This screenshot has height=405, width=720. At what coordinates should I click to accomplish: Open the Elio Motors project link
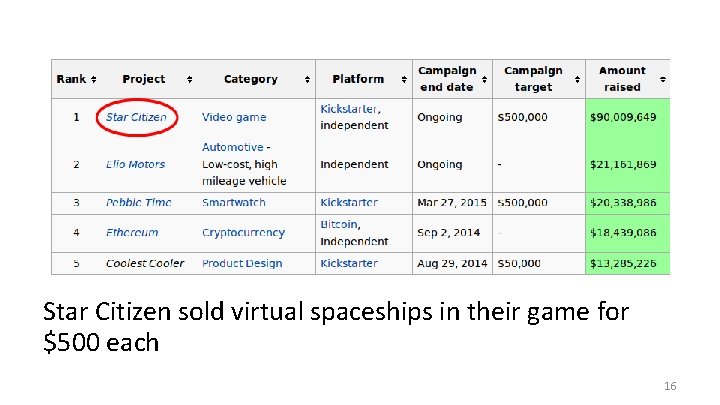pos(135,164)
